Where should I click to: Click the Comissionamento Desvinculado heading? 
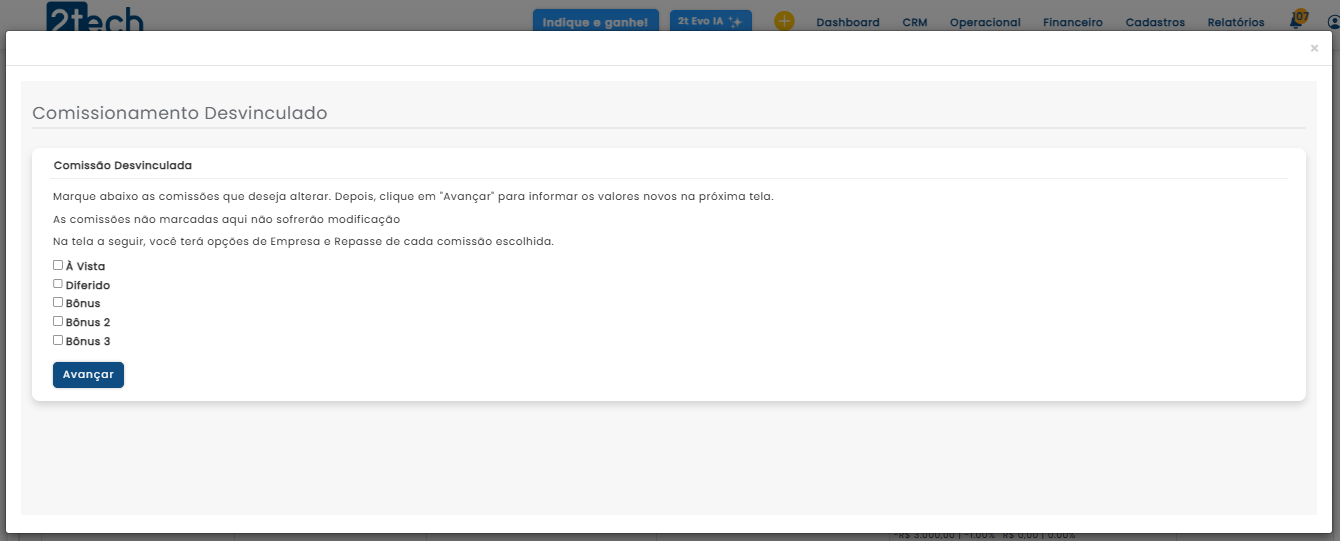pos(180,113)
